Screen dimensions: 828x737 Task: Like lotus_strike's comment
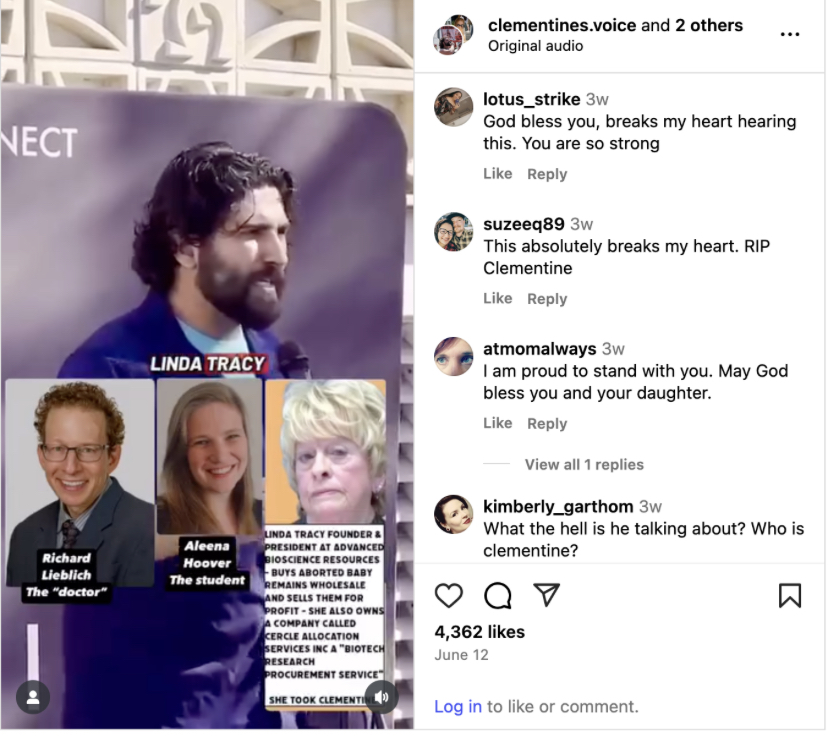pyautogui.click(x=497, y=174)
